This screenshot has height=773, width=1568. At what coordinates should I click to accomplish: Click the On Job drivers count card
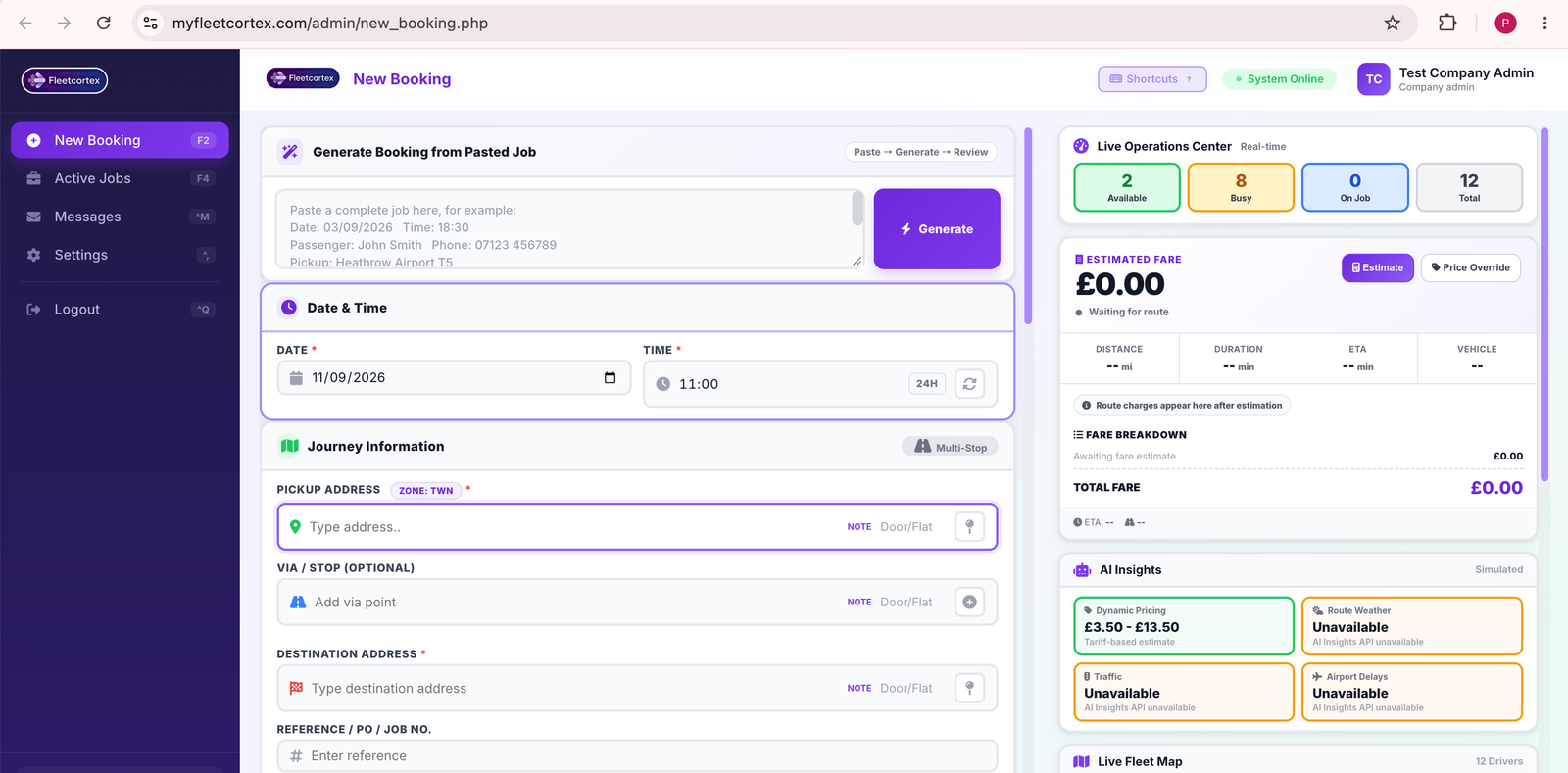[1355, 187]
